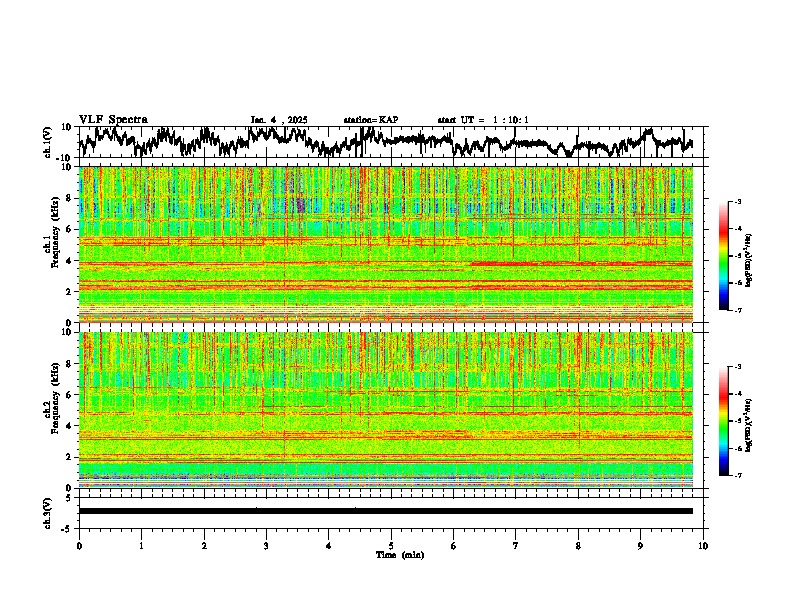
Task: Click time axis tick label 9
Action: [x=640, y=546]
